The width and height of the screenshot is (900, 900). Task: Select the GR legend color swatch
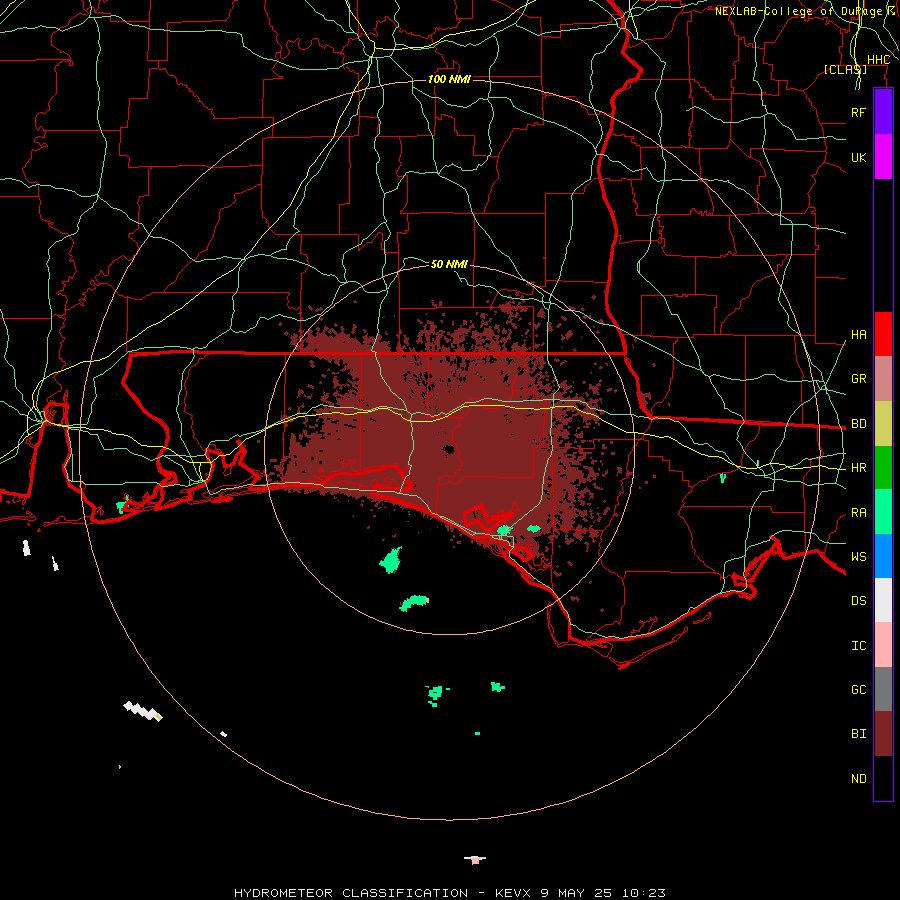pyautogui.click(x=883, y=379)
